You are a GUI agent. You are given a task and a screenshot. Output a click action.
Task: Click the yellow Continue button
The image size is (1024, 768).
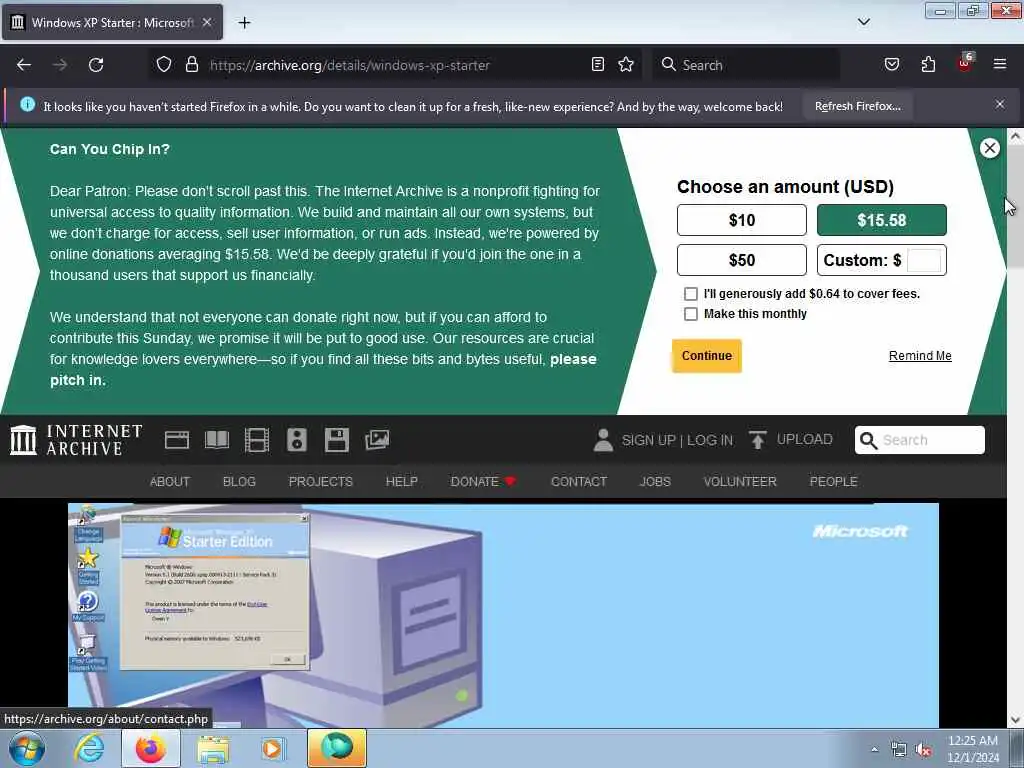[707, 356]
